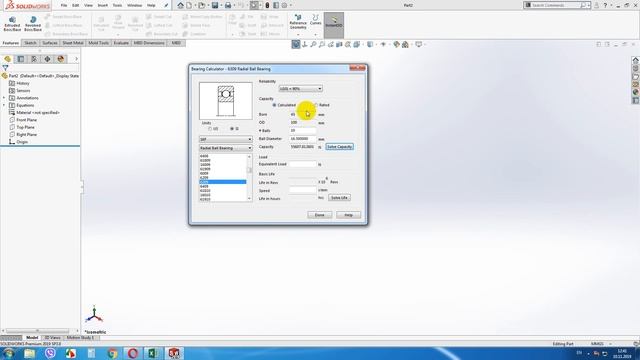This screenshot has width=640, height=360.
Task: Switch to the Evaluate ribbon tab
Action: (121, 43)
